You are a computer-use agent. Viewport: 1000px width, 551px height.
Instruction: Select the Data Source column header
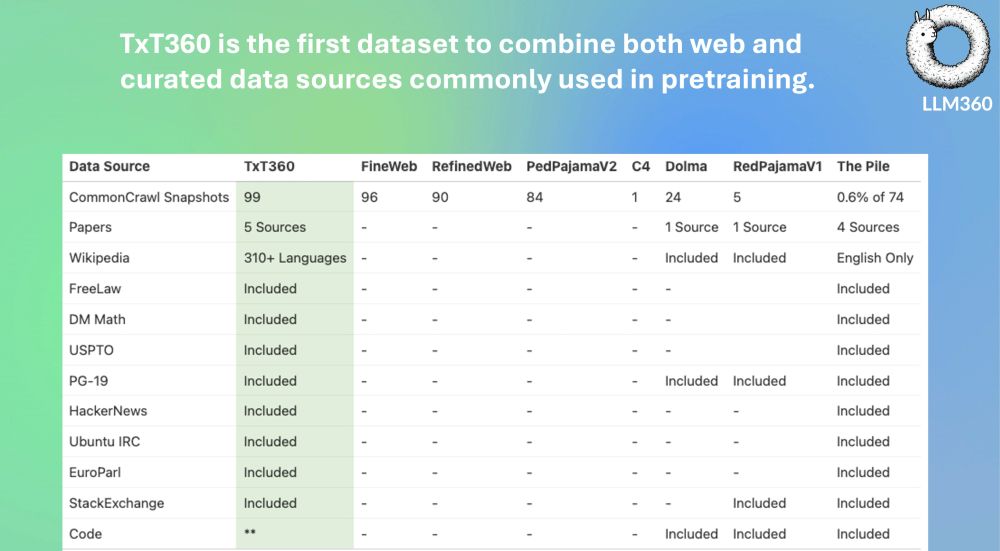[x=109, y=166]
